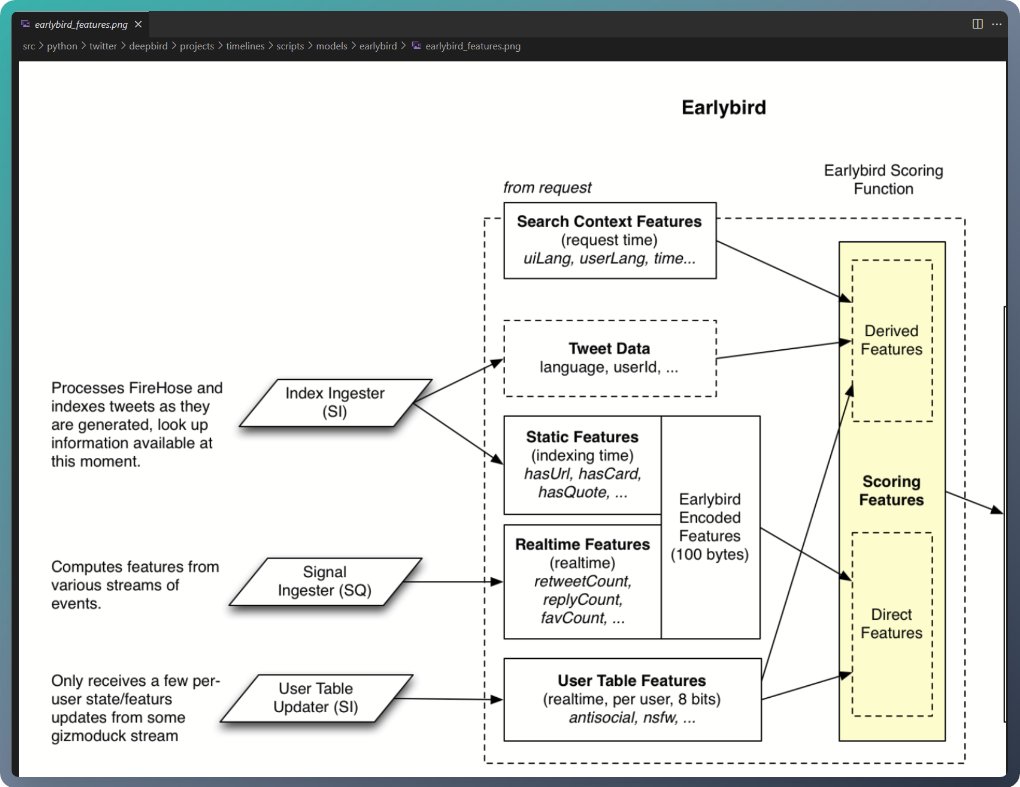Viewport: 1020px width, 787px height.
Task: Click the 'antisocial, nsfw, ...' text
Action: (x=632, y=717)
